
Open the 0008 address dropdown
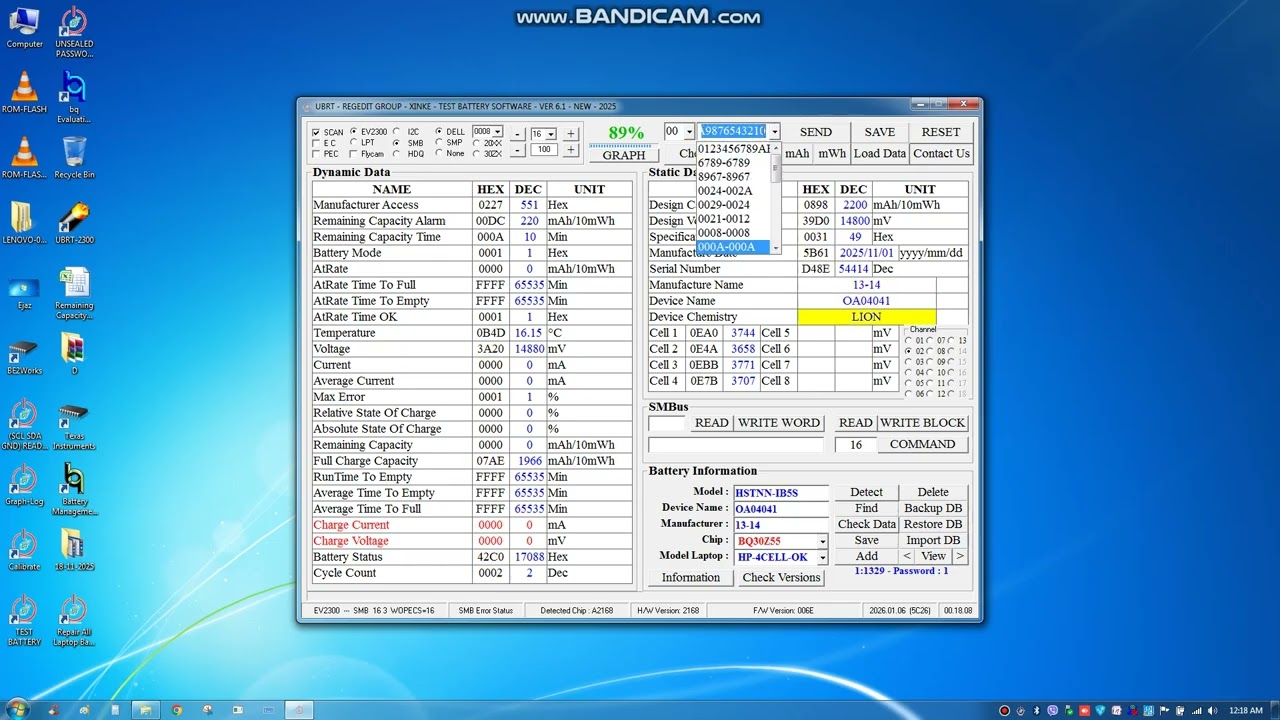click(x=498, y=132)
